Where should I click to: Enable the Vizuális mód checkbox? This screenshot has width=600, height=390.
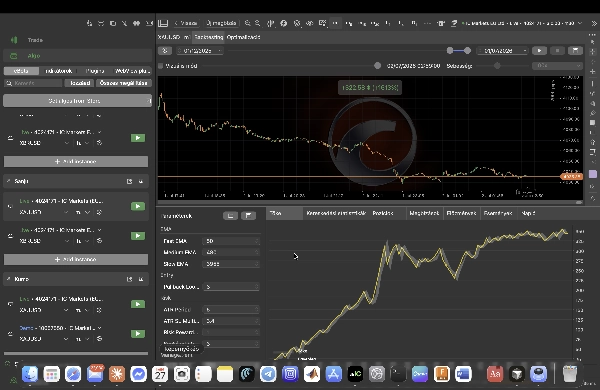click(161, 66)
